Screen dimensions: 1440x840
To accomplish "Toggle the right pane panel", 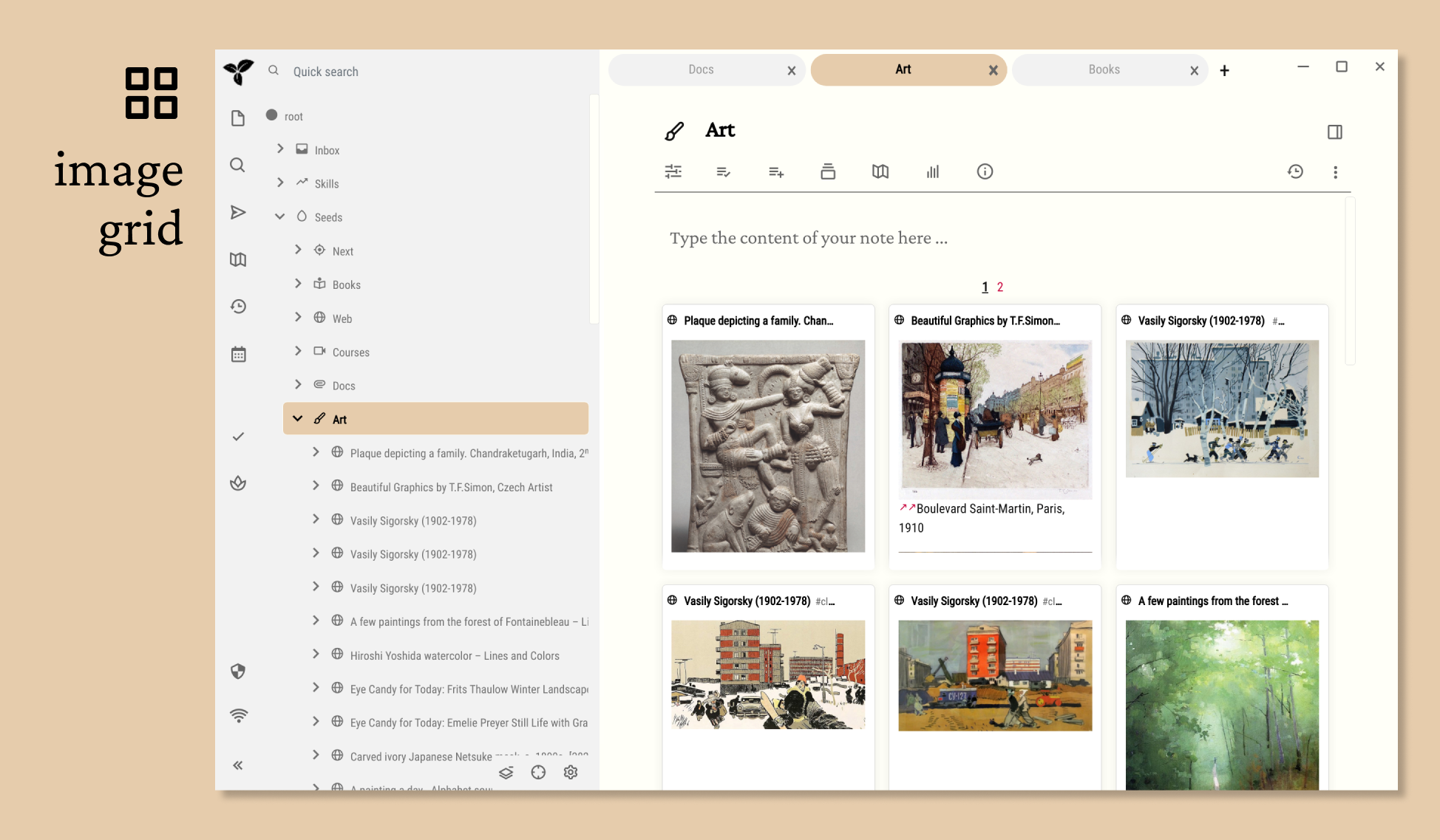I will coord(1335,132).
